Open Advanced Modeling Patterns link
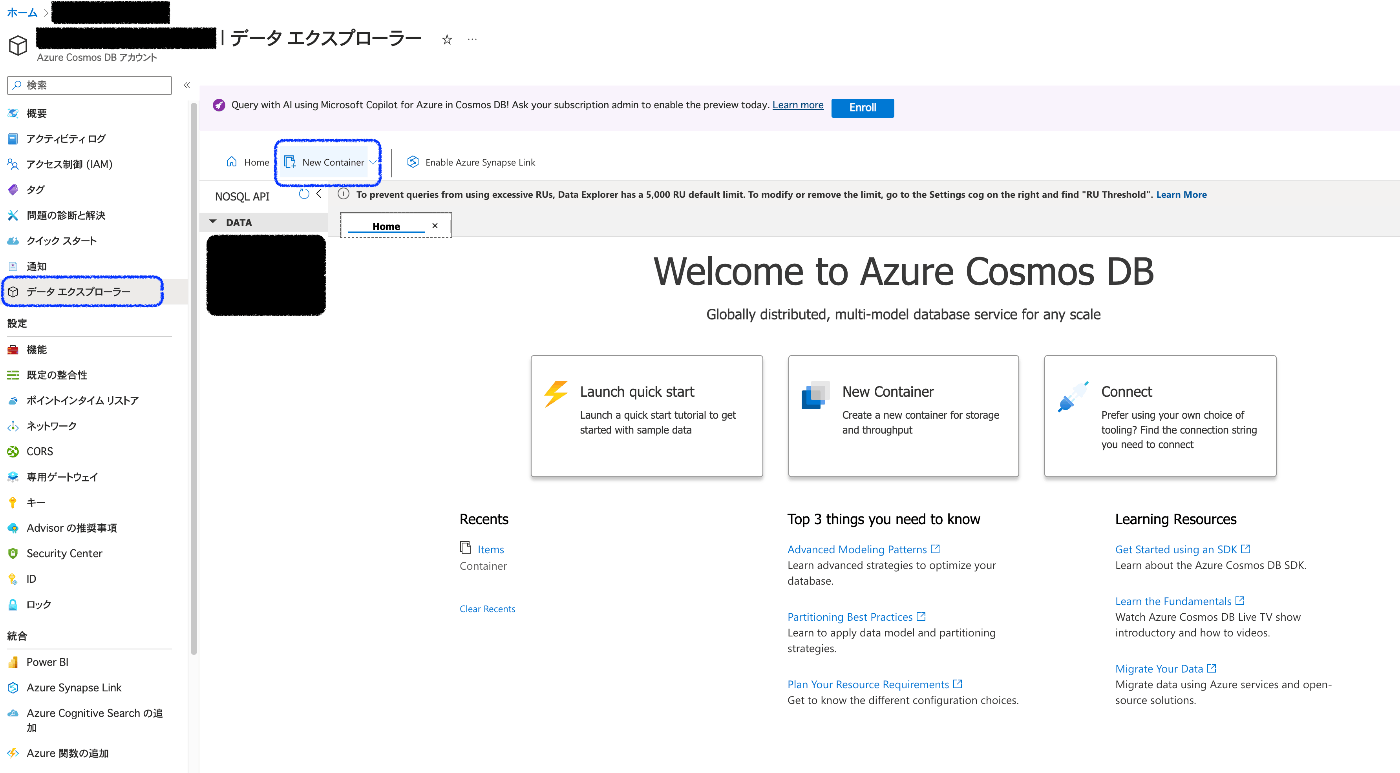The width and height of the screenshot is (1400, 773). click(864, 549)
